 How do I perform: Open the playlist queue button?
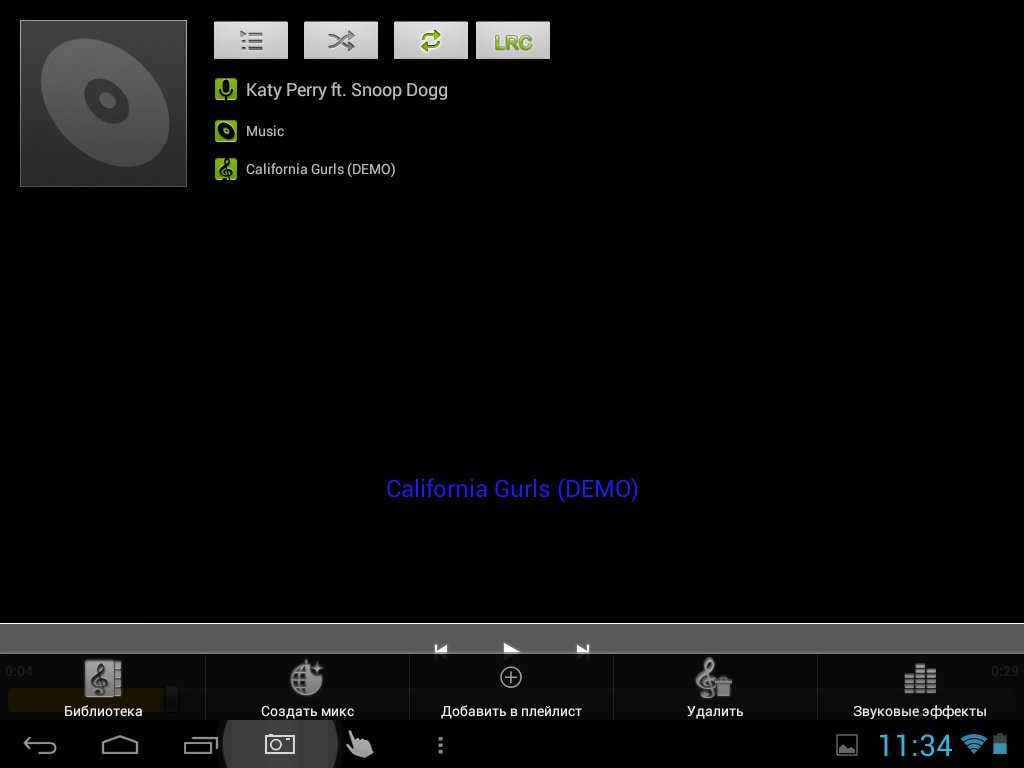click(x=251, y=41)
